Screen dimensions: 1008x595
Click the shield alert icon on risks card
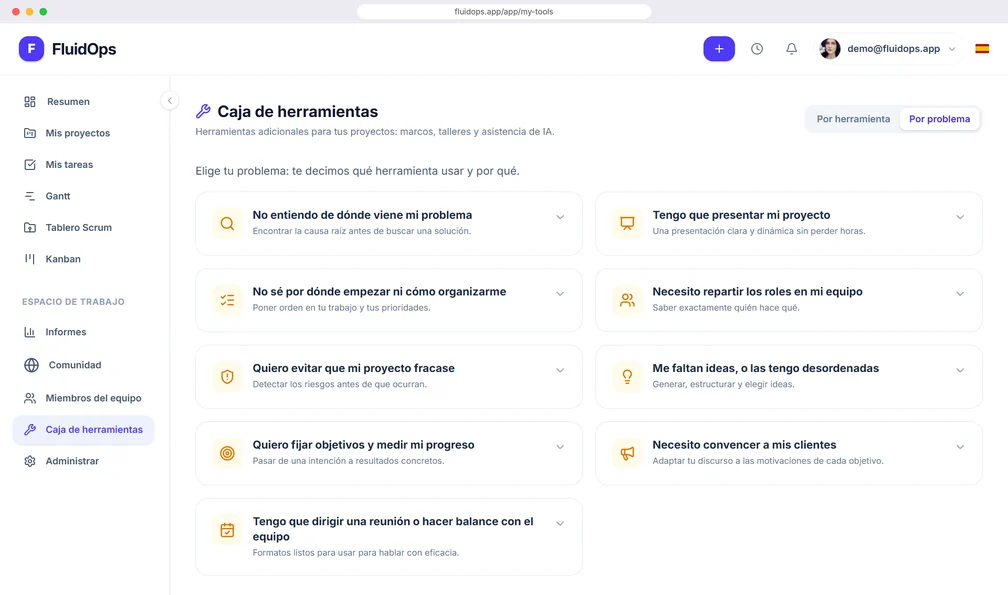coord(227,376)
